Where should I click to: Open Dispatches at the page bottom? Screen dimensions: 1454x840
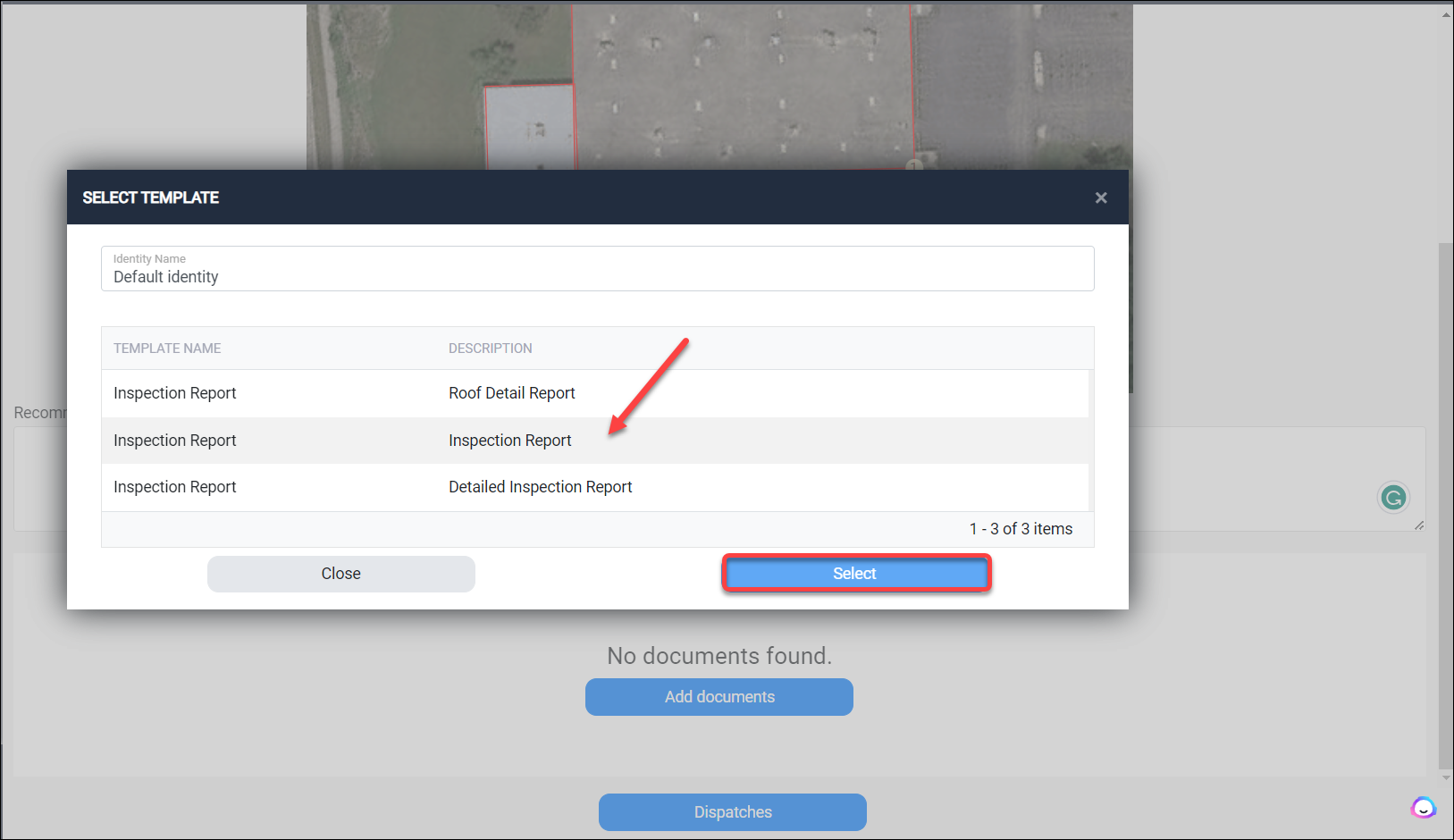pos(732,812)
